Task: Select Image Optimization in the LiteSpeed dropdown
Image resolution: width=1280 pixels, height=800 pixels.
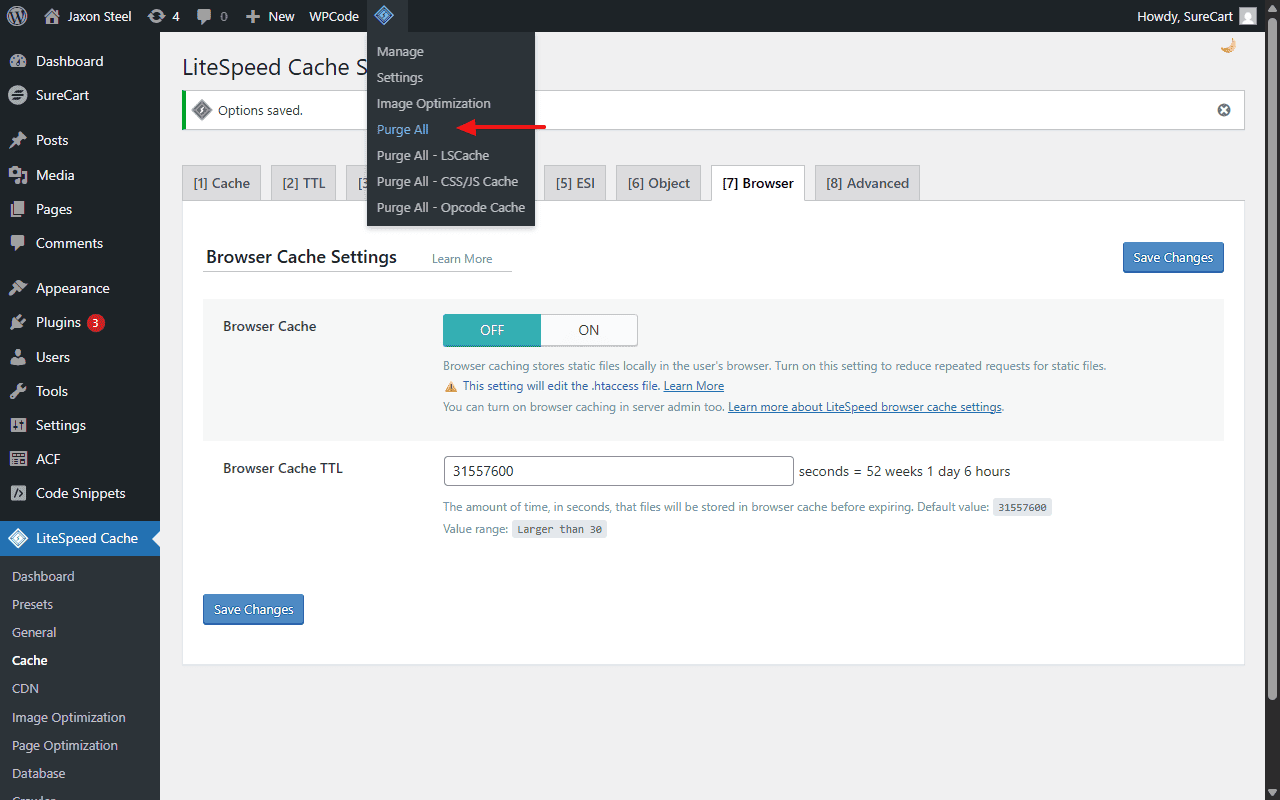Action: tap(434, 103)
